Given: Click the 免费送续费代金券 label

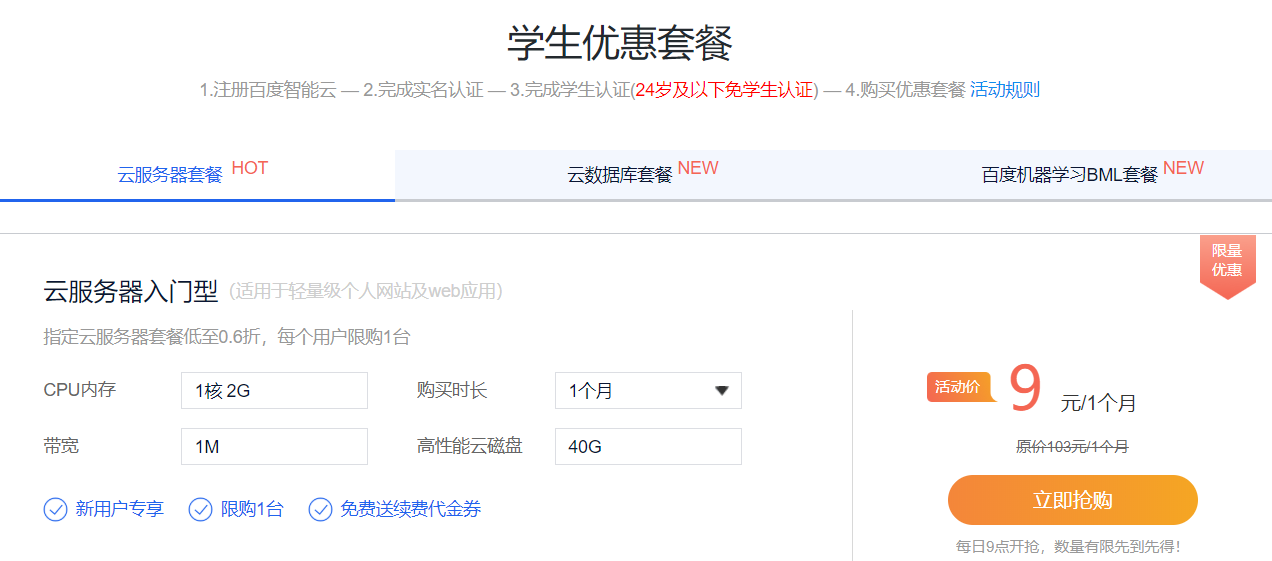Looking at the screenshot, I should 411,510.
